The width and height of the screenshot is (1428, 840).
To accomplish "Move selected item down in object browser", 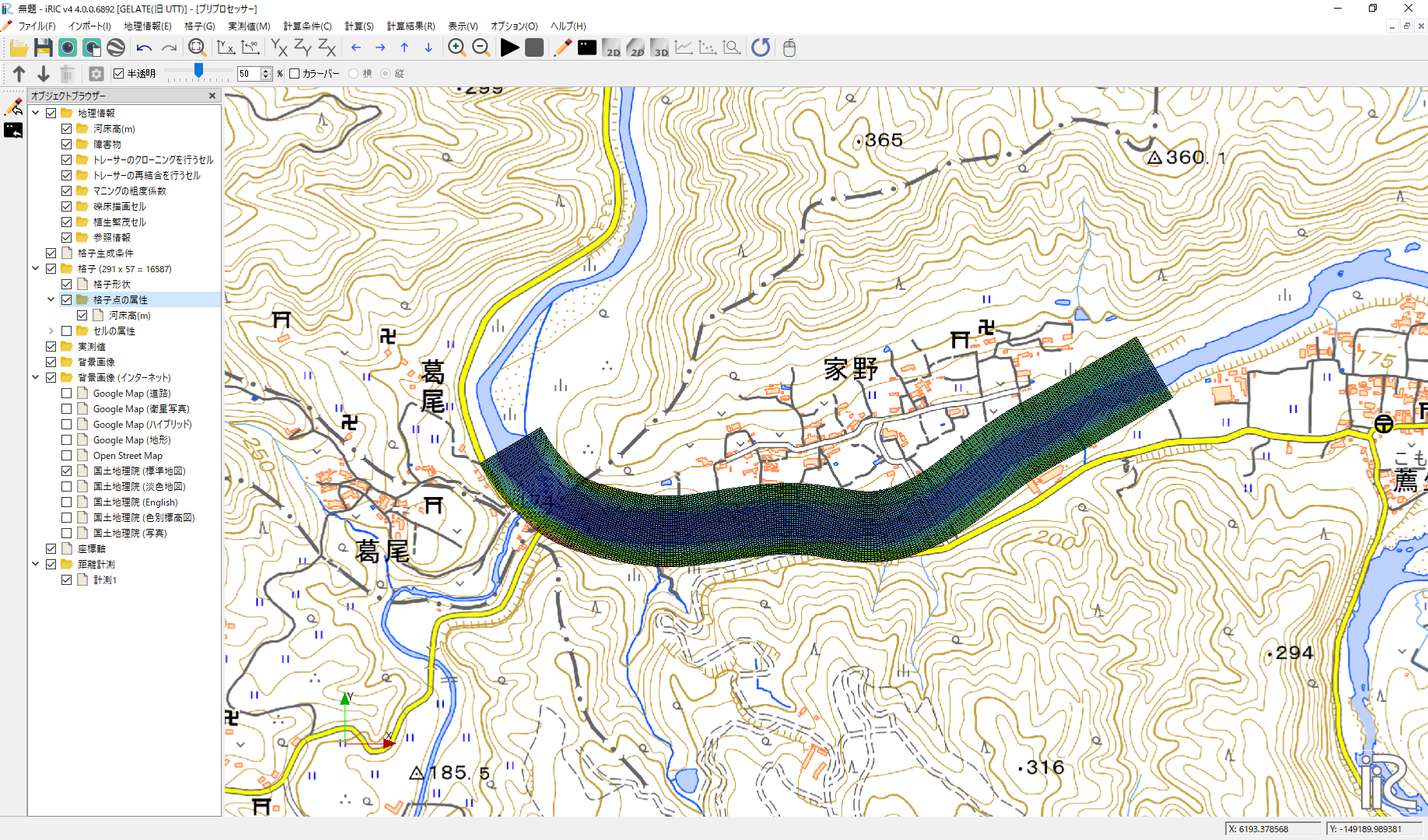I will [x=44, y=74].
